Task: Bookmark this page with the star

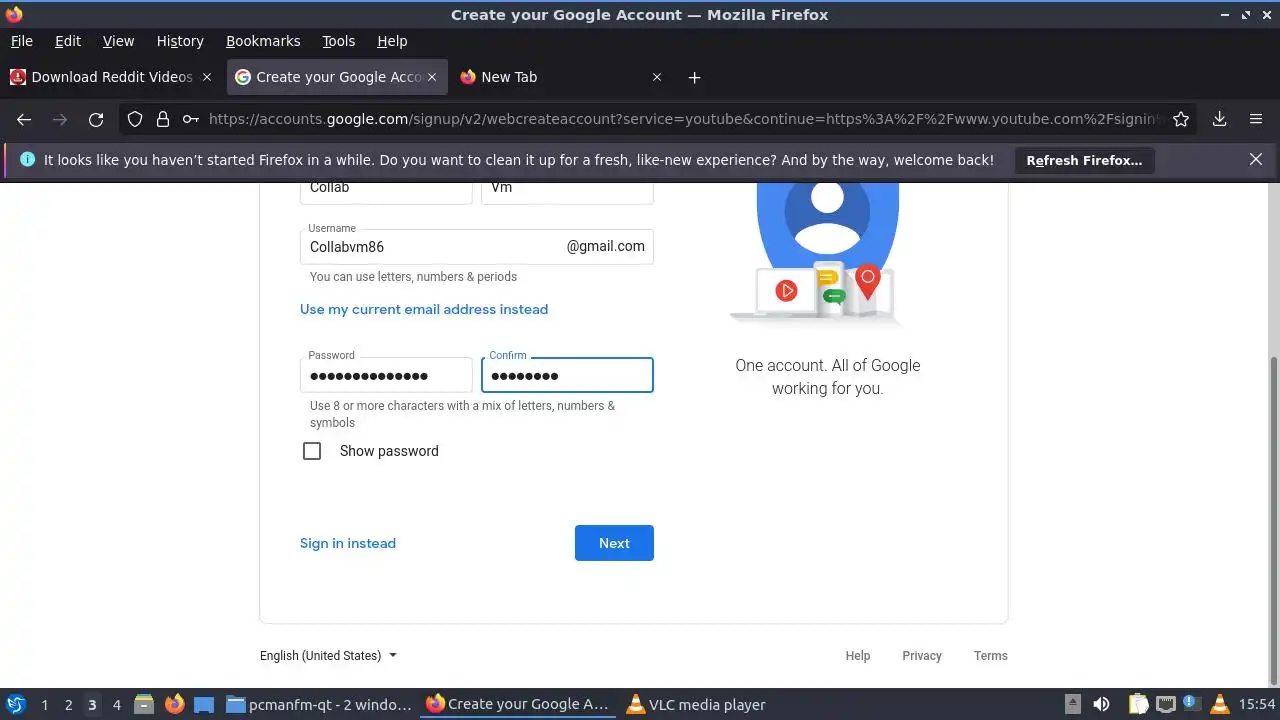Action: [x=1181, y=119]
